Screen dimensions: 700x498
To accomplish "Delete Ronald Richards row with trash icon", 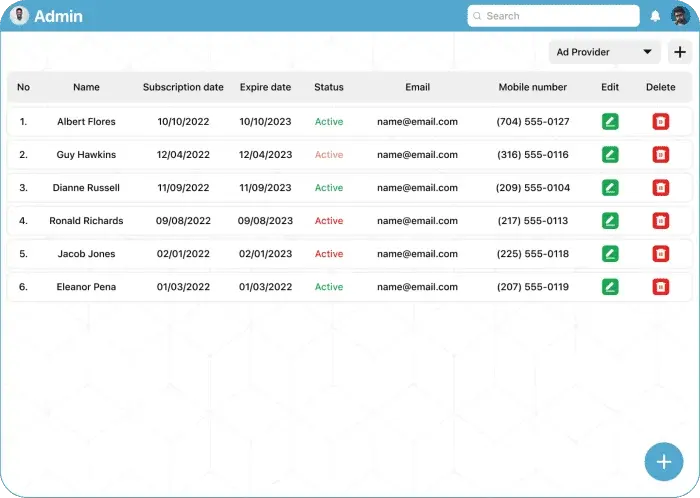I will click(x=661, y=220).
